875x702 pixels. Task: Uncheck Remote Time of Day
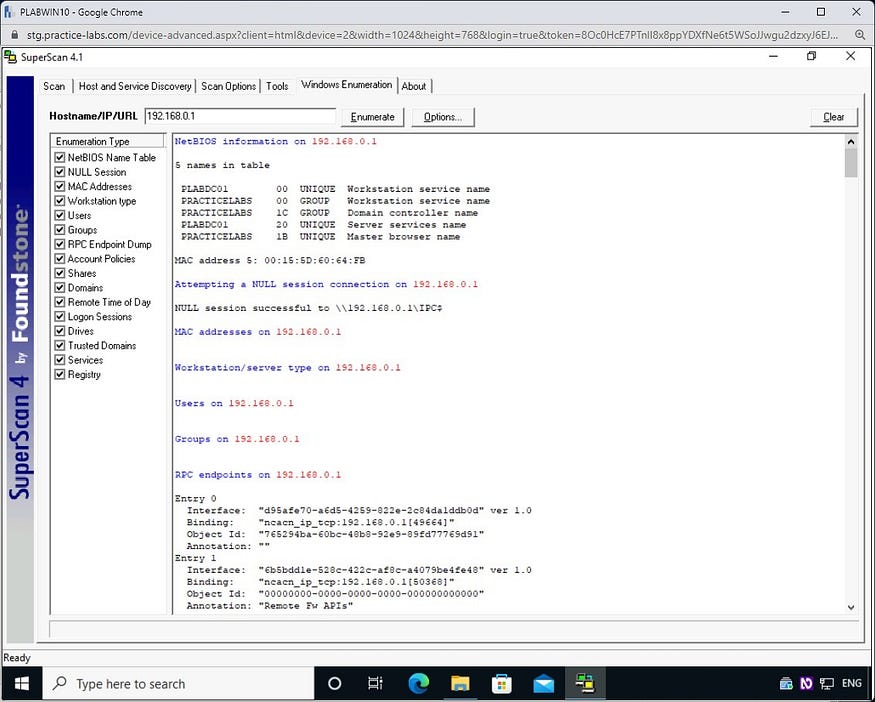pos(60,302)
